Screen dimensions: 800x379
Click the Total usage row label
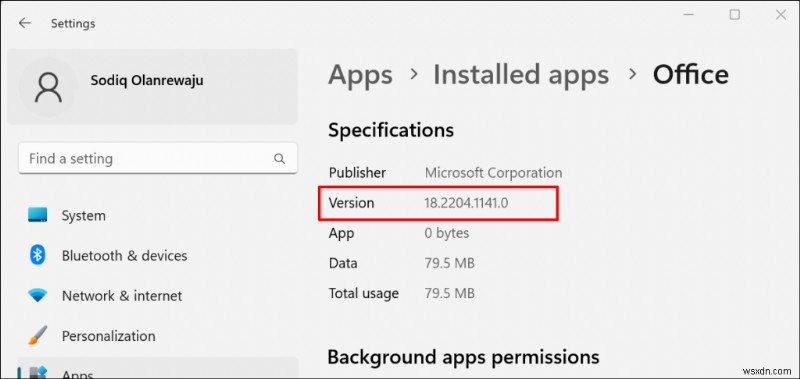(363, 293)
